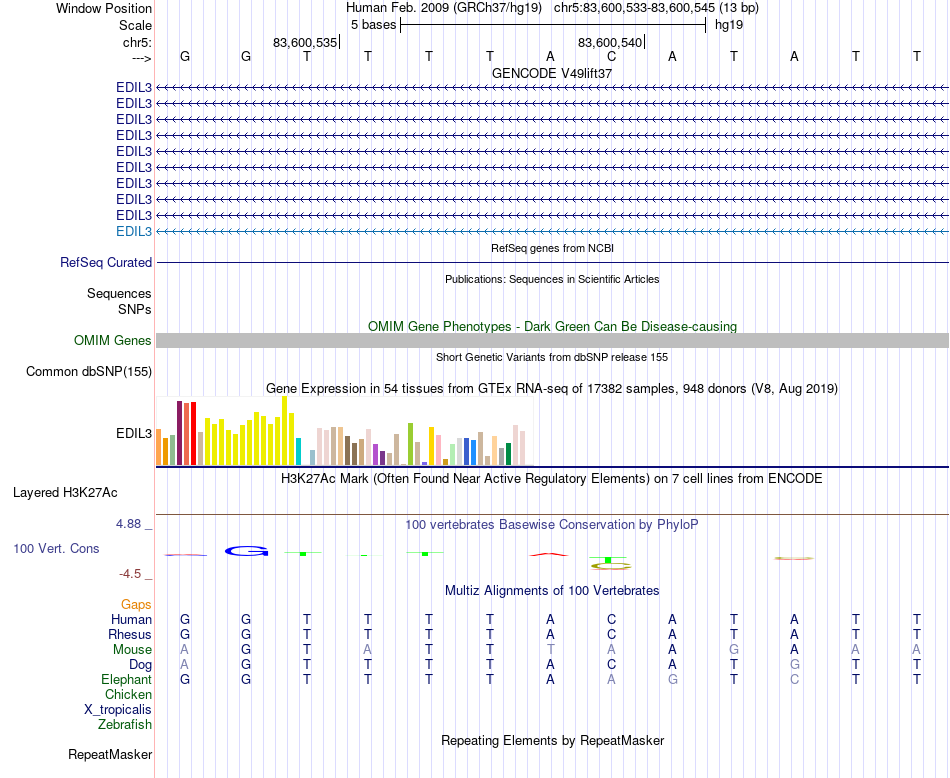Open the H3K27Ac Mark track title
The height and width of the screenshot is (778, 950).
[x=552, y=479]
